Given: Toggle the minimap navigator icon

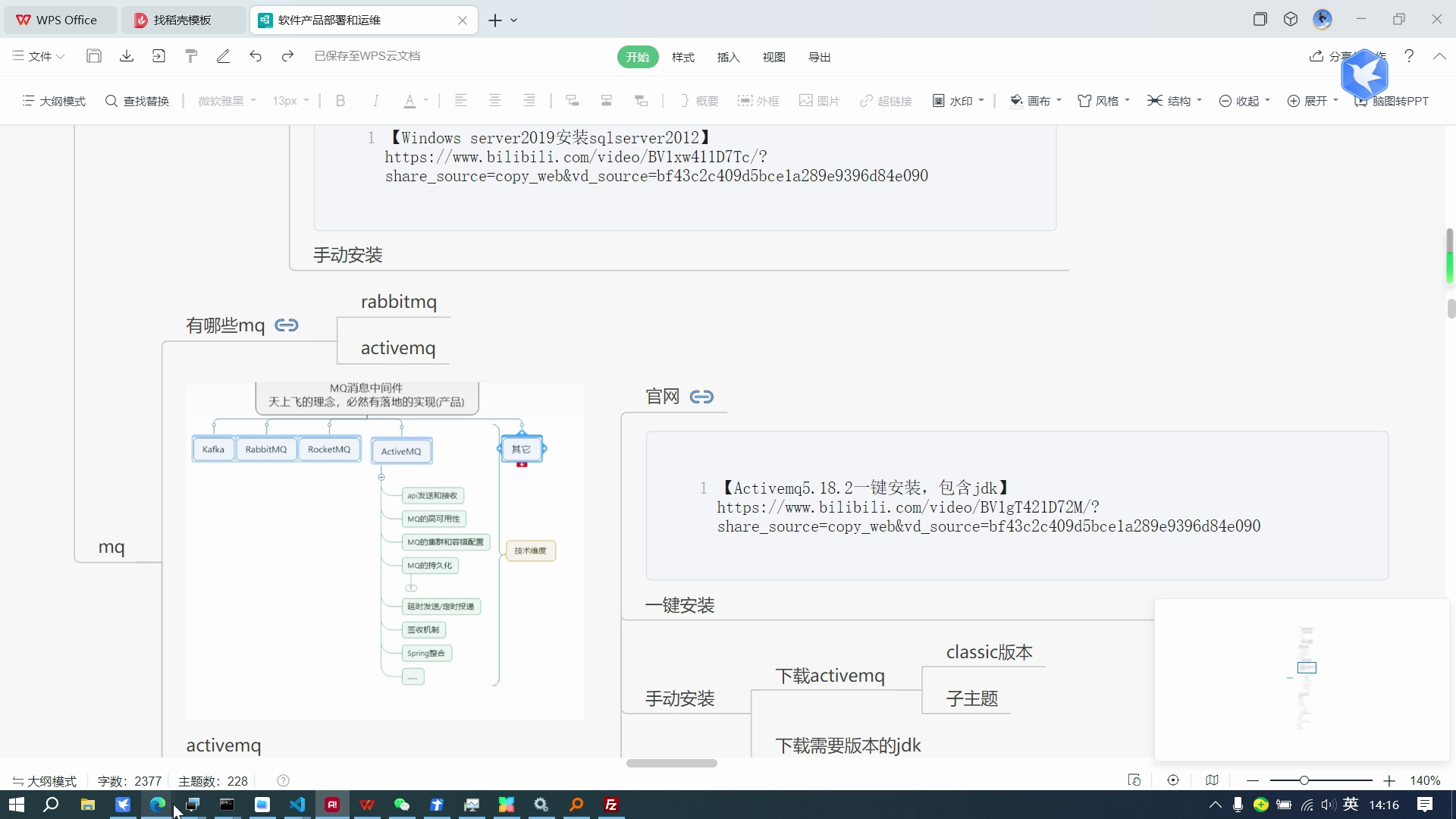Looking at the screenshot, I should (x=1212, y=780).
